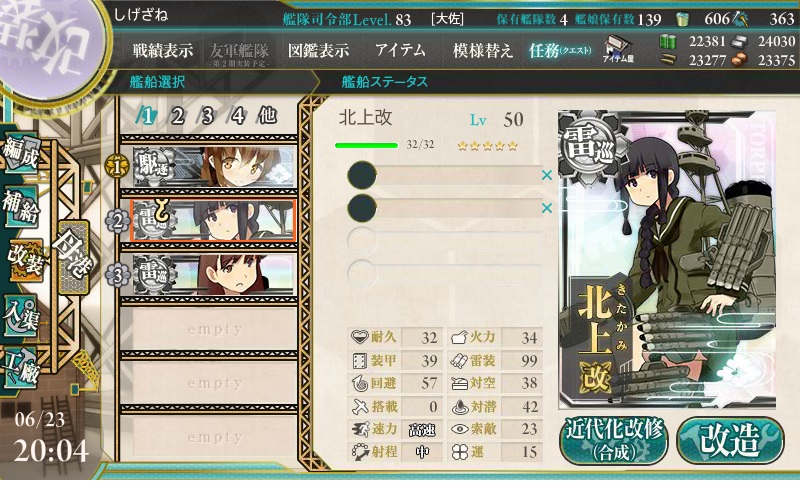Screen dimensions: 800x481
Task: Select the first destroyer ship banner
Action: pyautogui.click(x=214, y=167)
